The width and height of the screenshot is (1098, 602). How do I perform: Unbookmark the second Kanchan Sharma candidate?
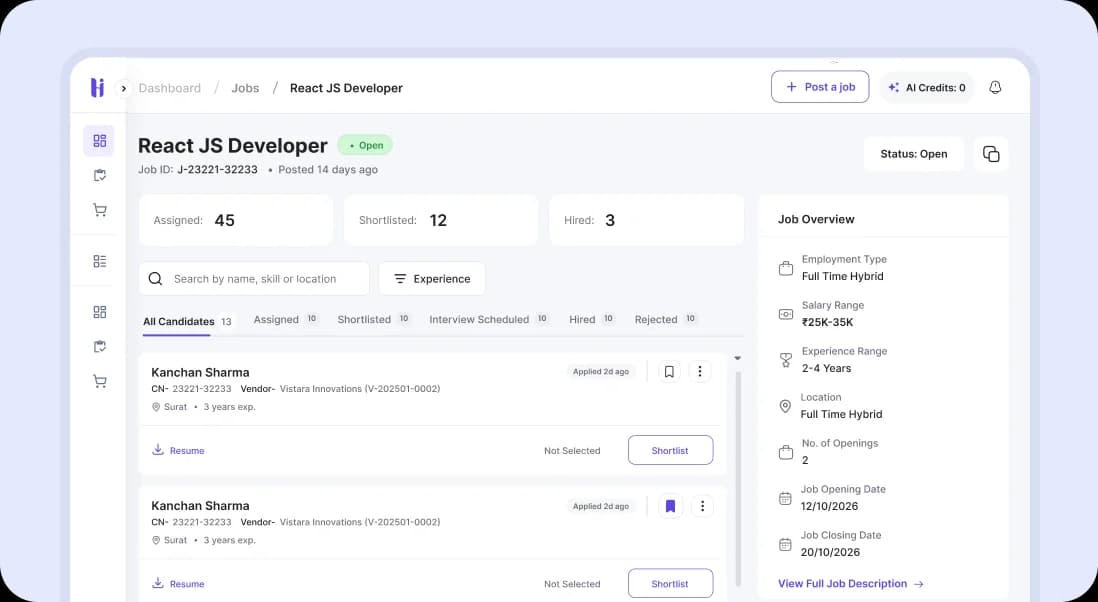671,506
